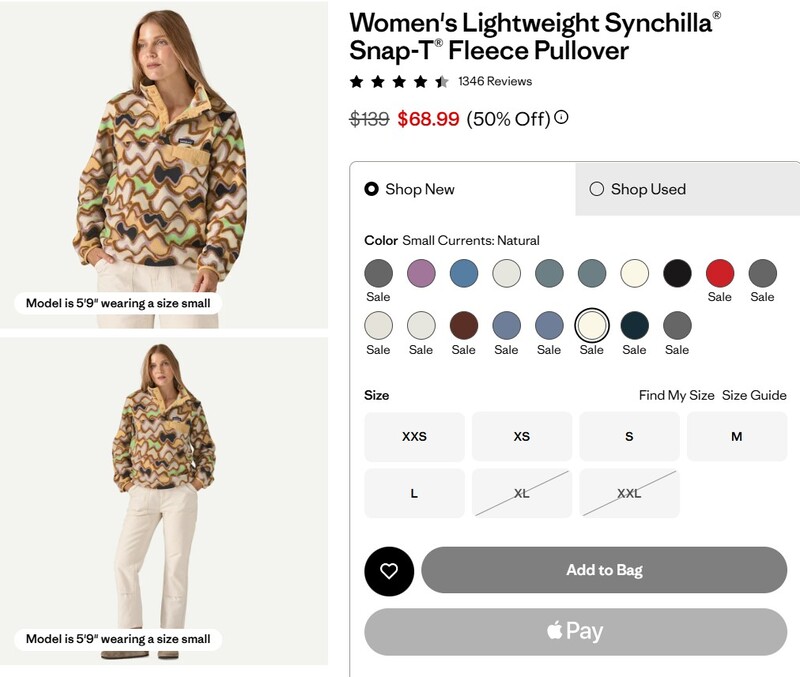Viewport: 800px width, 677px height.
Task: Select size XXS
Action: 414,437
